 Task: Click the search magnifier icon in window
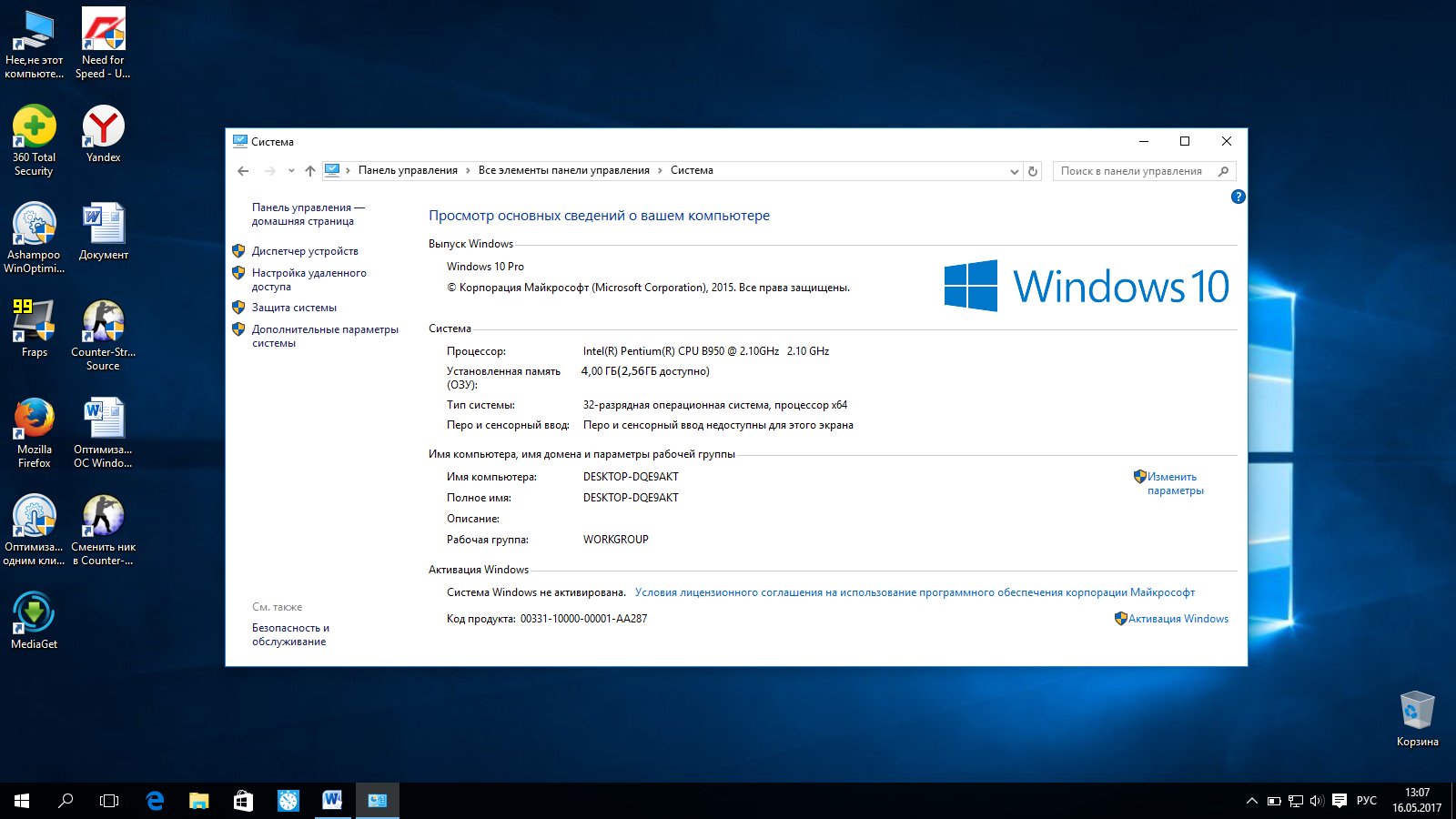(x=1224, y=171)
